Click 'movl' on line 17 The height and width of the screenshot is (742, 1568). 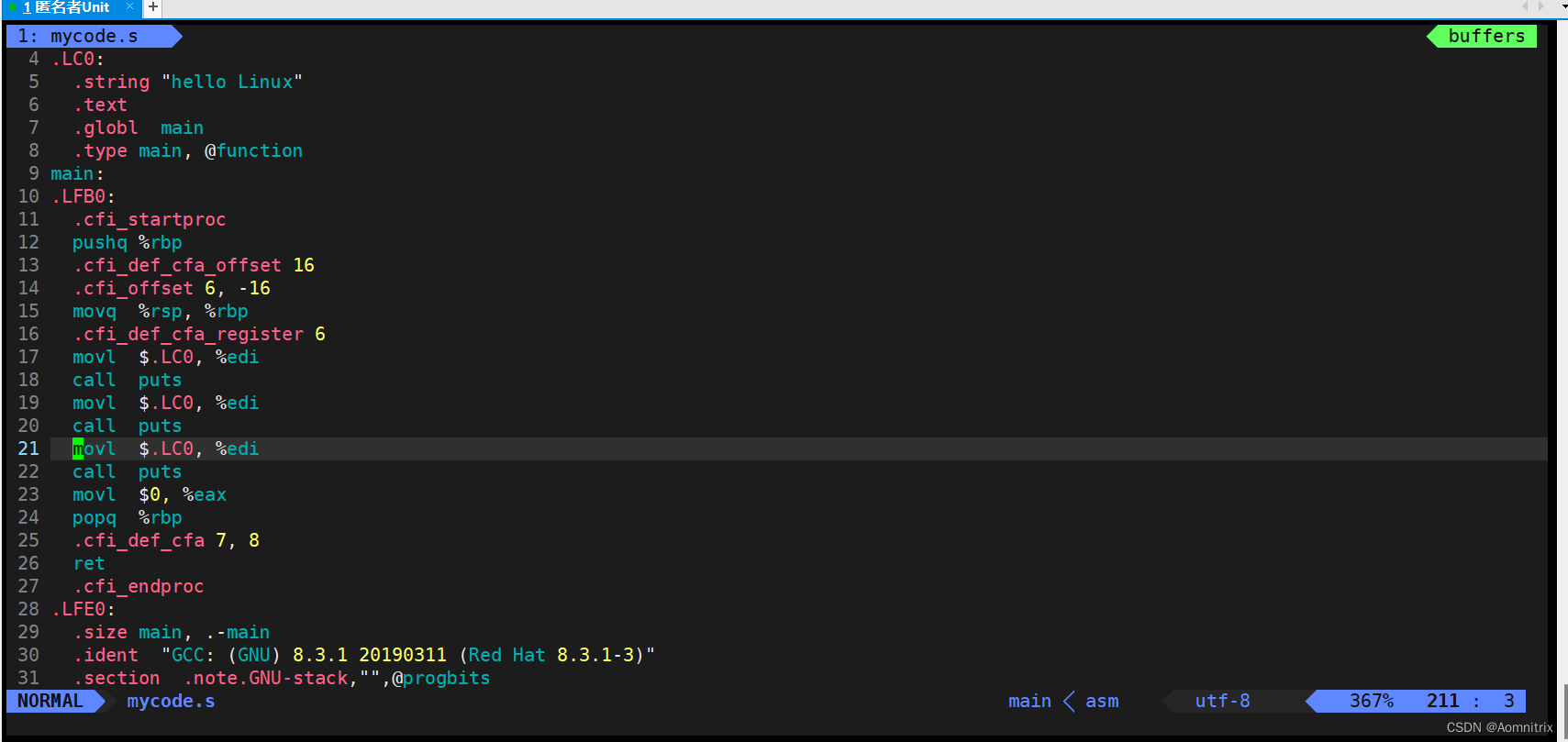(x=95, y=357)
